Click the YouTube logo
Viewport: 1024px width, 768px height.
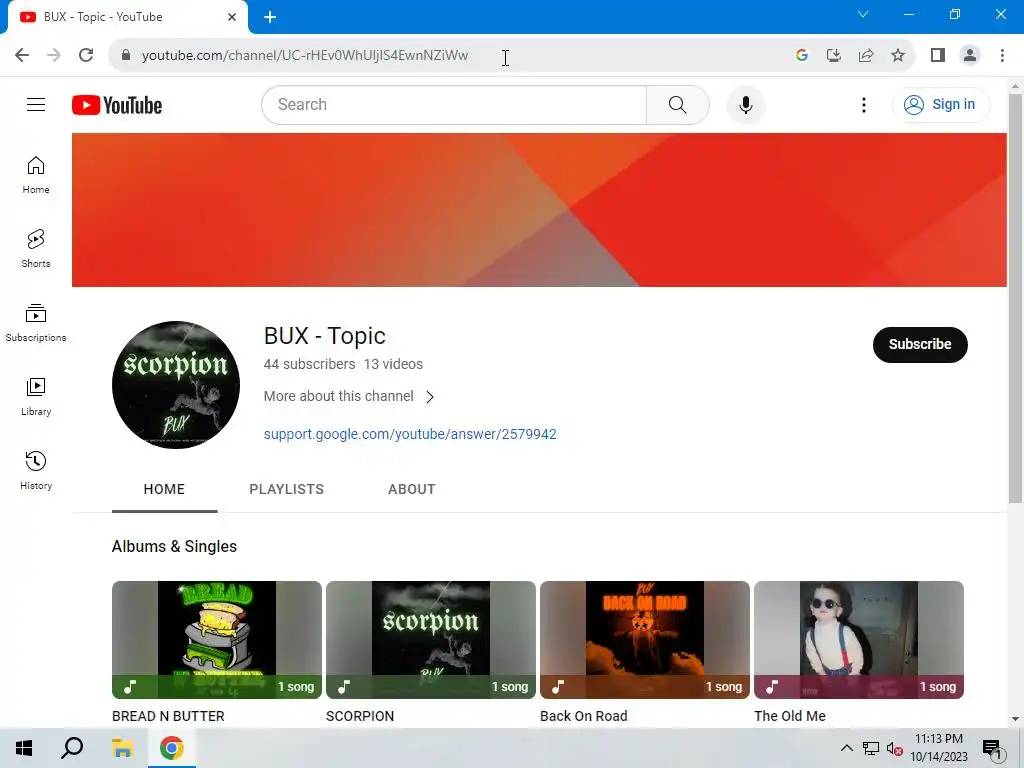[117, 105]
